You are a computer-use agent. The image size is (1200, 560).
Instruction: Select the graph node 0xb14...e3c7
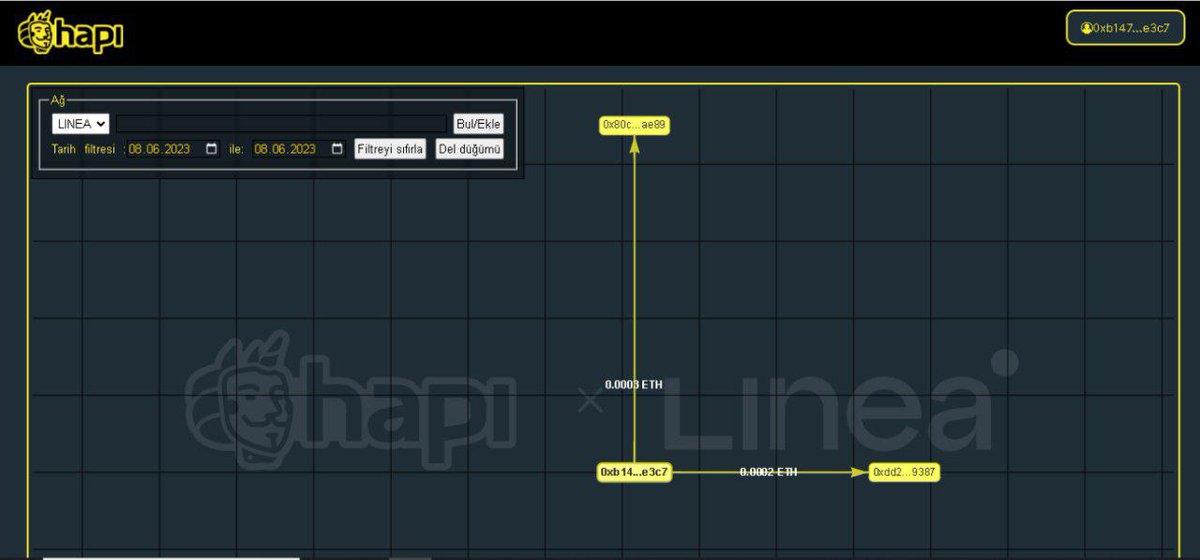click(634, 472)
